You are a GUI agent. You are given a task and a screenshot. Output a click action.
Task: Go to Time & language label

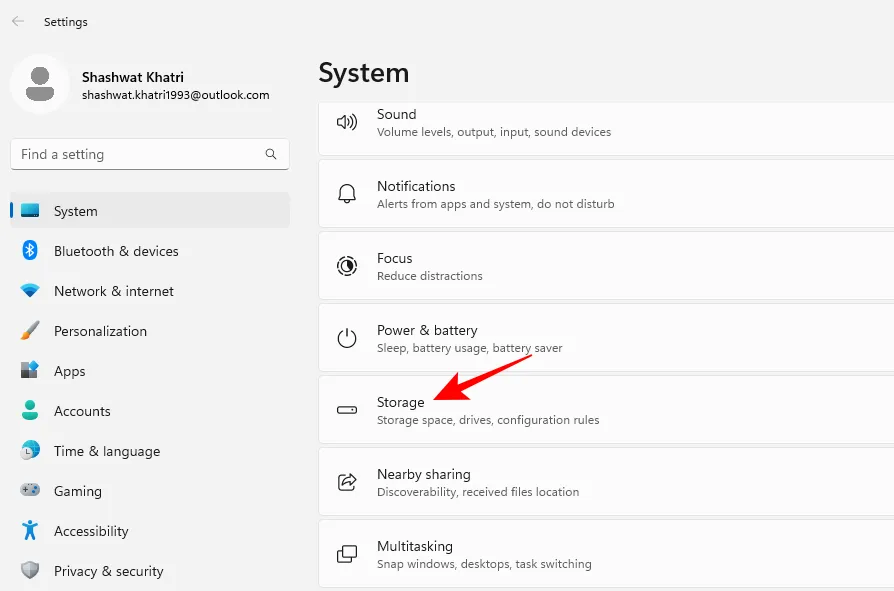pos(107,451)
